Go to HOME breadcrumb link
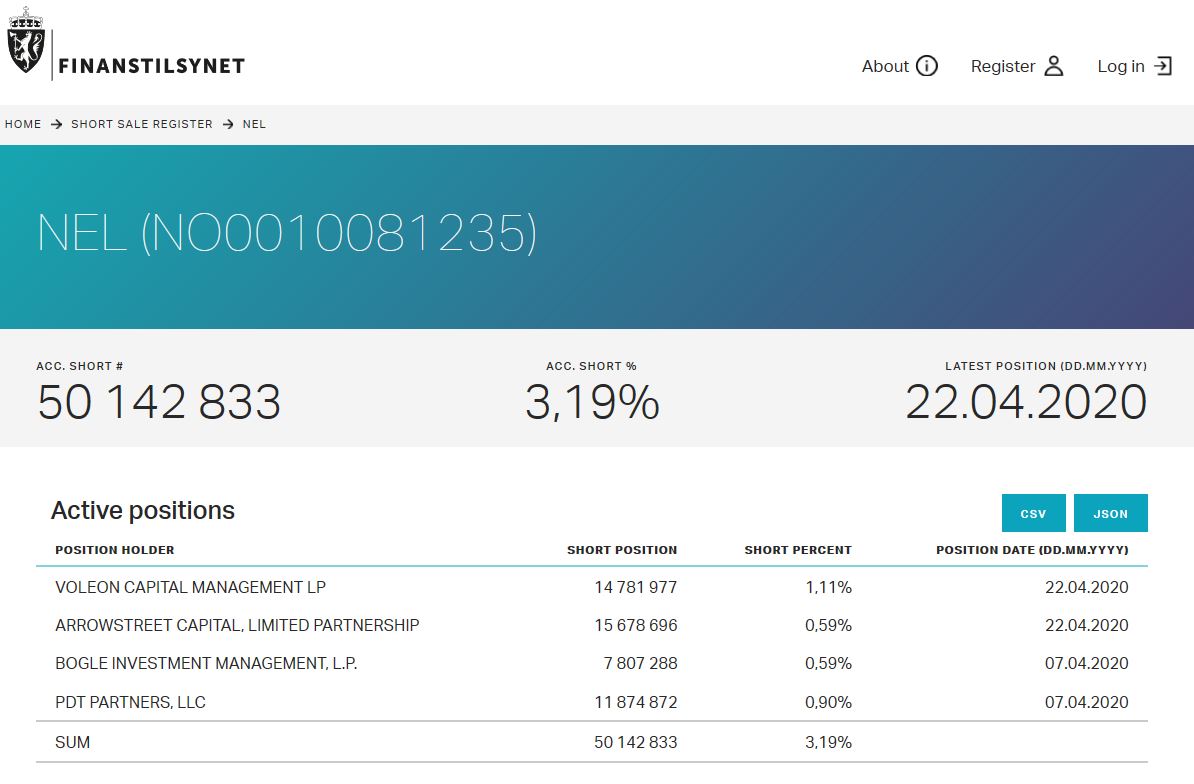 (23, 124)
